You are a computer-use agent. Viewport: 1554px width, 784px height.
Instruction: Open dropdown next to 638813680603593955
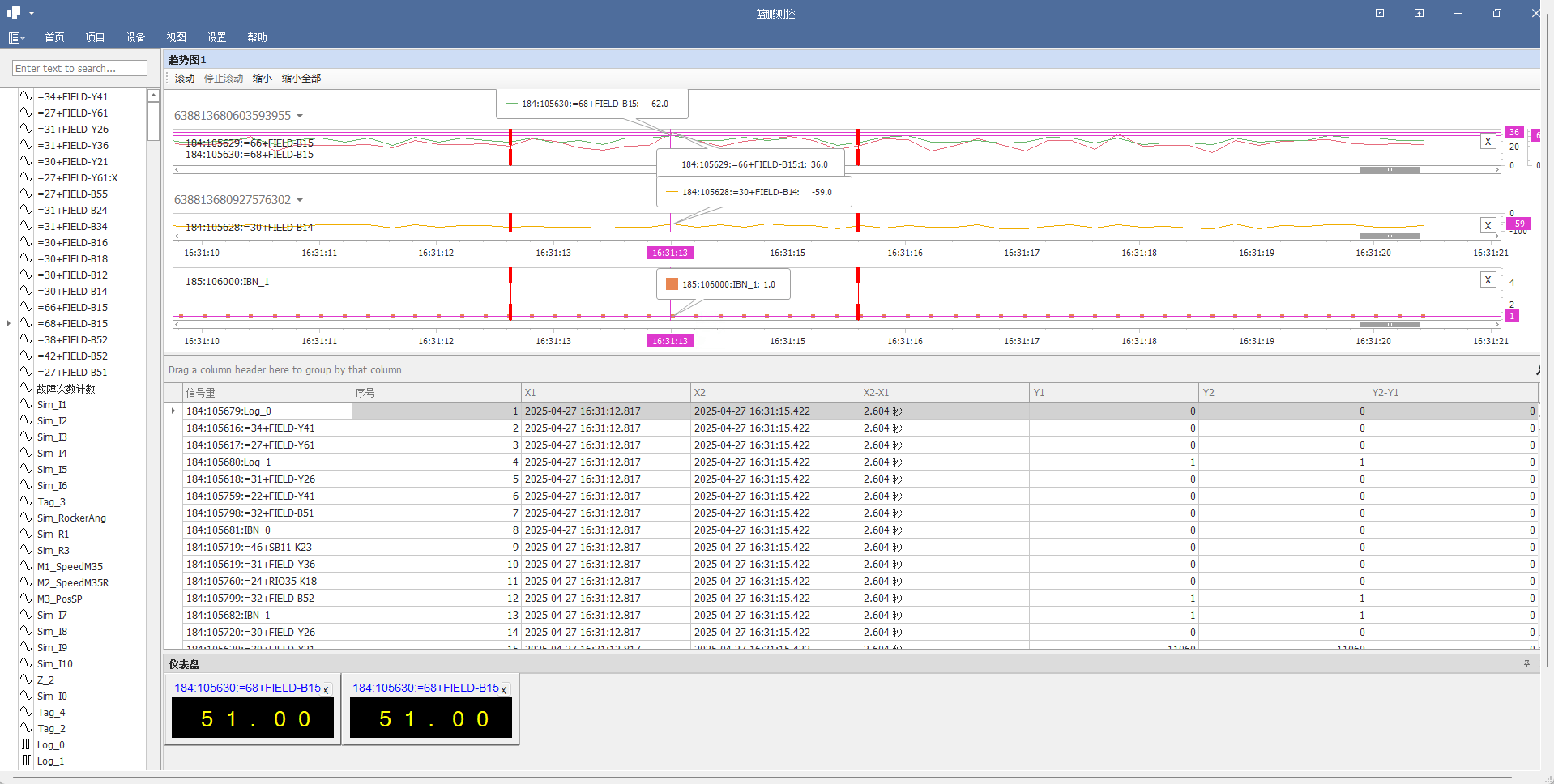pos(300,116)
